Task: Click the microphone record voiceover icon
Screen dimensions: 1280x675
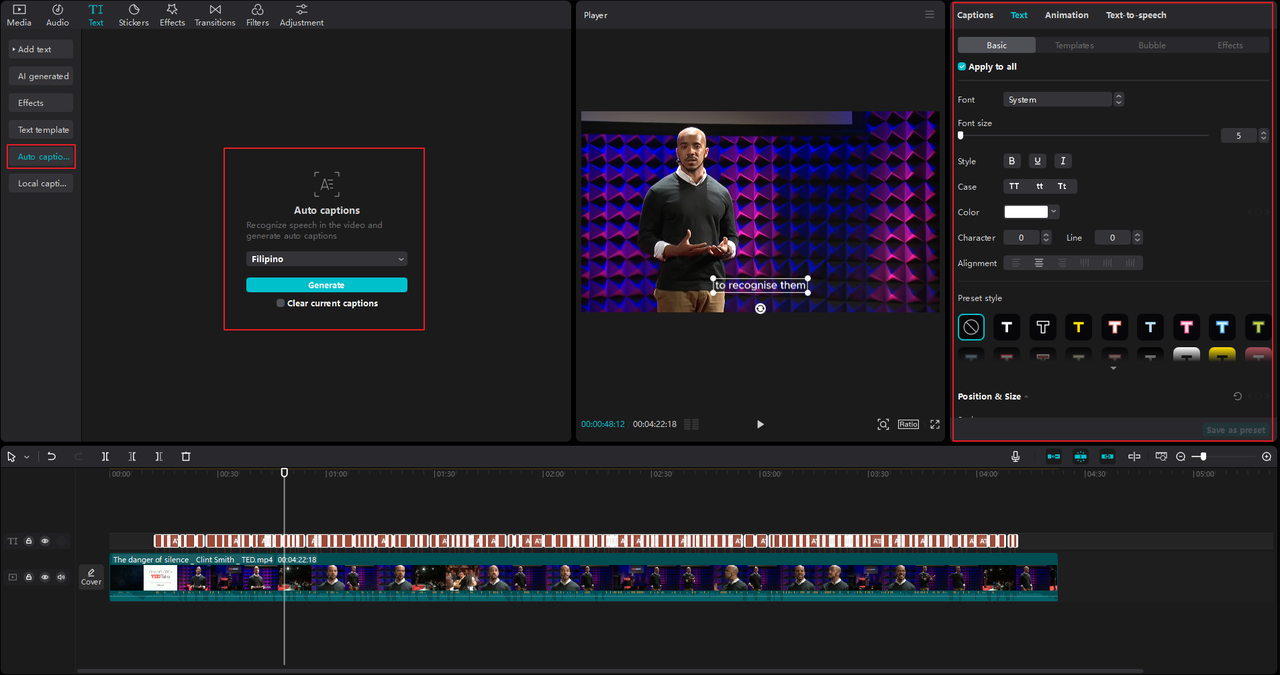Action: point(1015,456)
